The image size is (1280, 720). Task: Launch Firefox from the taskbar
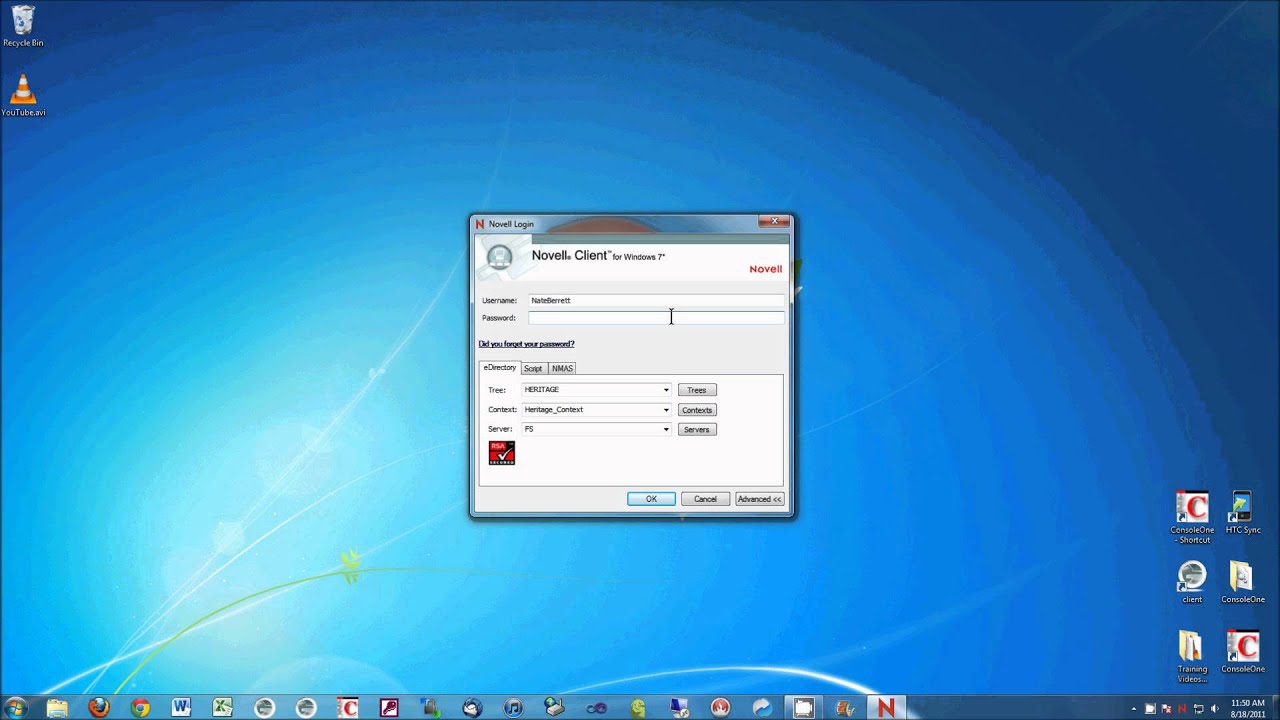click(x=98, y=707)
